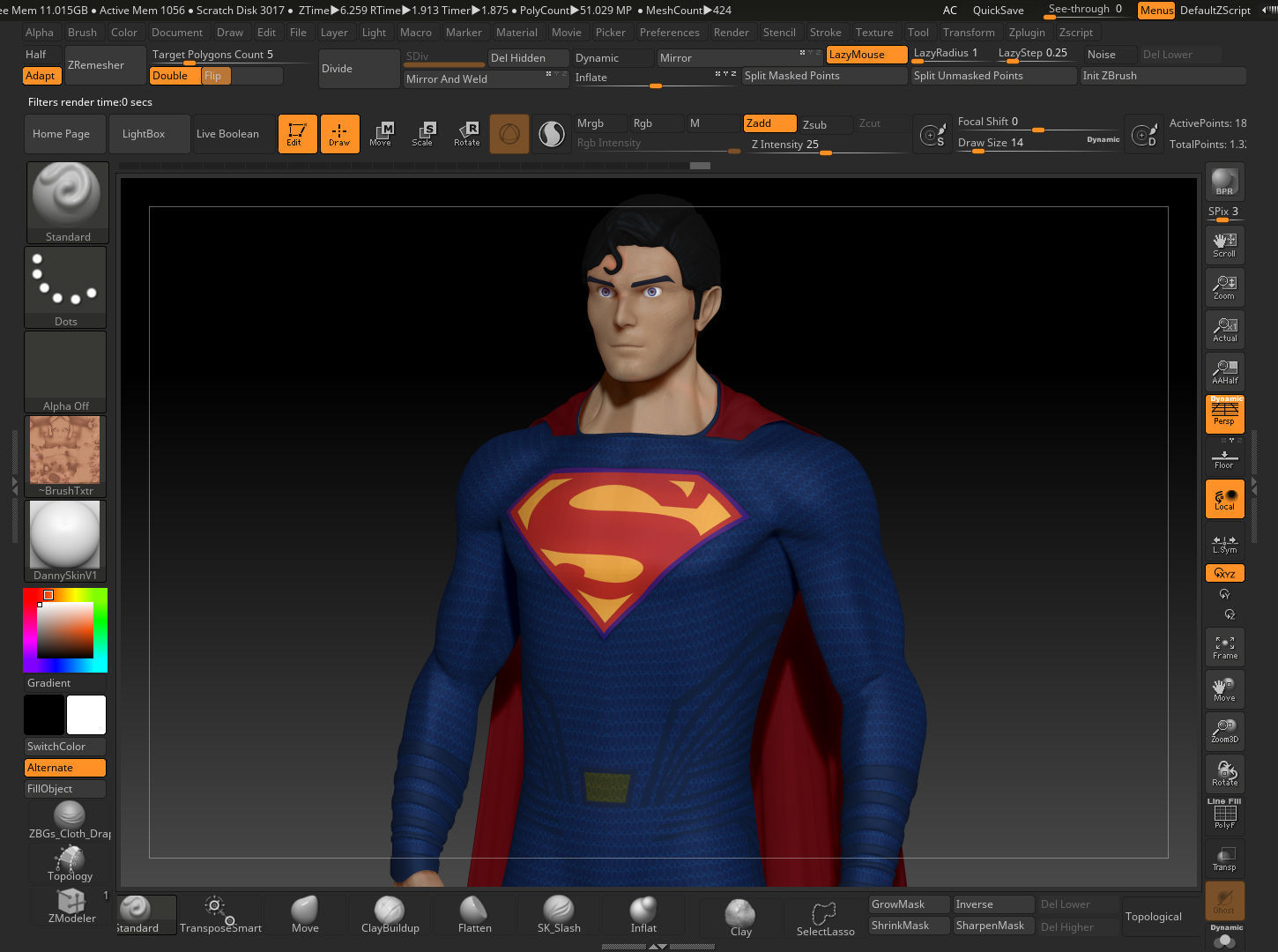Select the ClayBuildup brush

coord(390,915)
